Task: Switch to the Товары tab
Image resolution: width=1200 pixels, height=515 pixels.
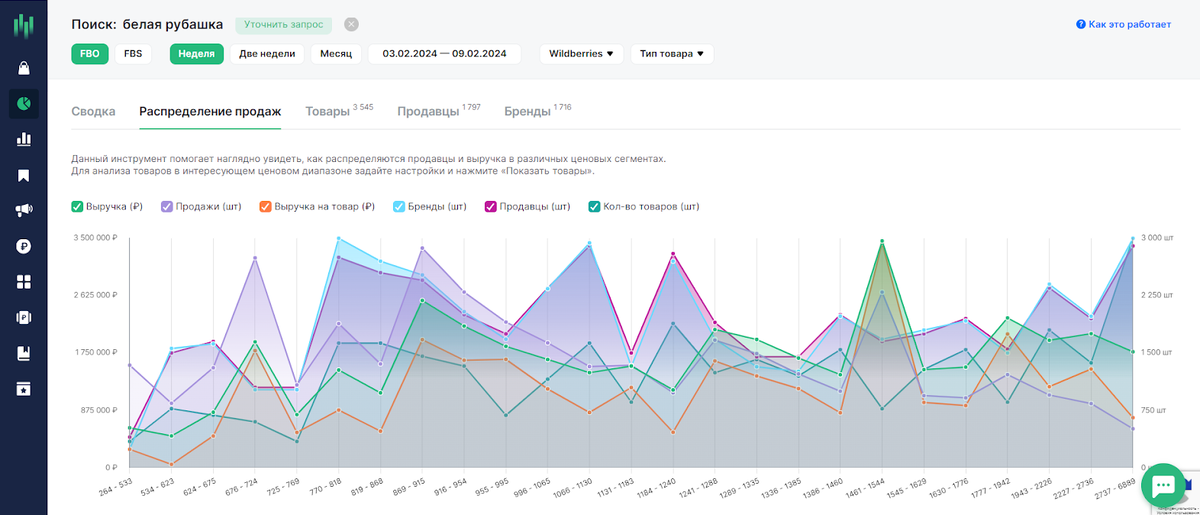Action: (x=339, y=111)
